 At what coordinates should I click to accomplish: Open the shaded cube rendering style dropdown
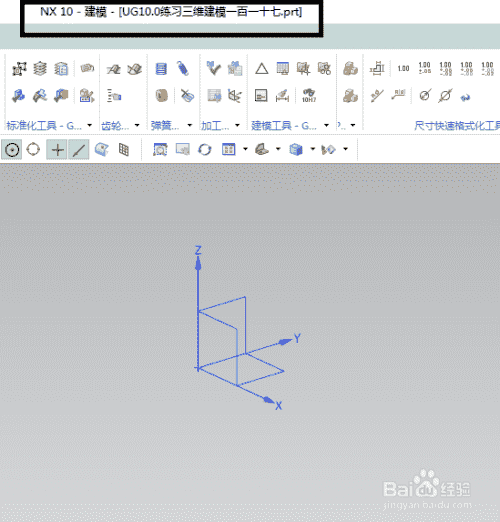(x=312, y=149)
